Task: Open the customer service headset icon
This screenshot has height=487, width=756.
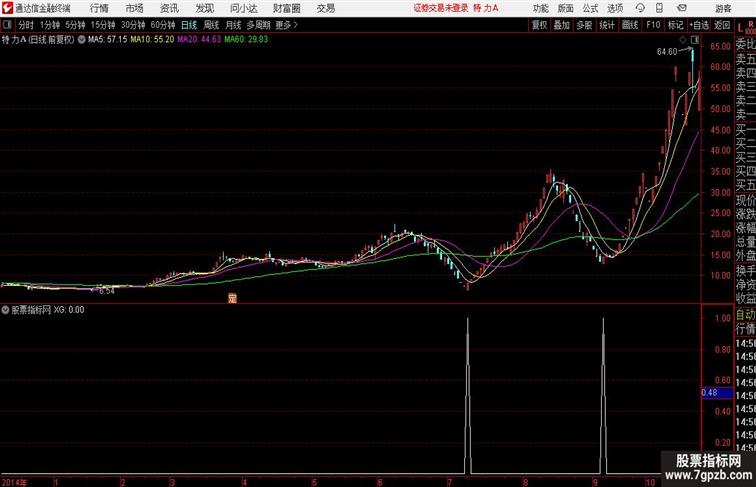Action: [640, 8]
